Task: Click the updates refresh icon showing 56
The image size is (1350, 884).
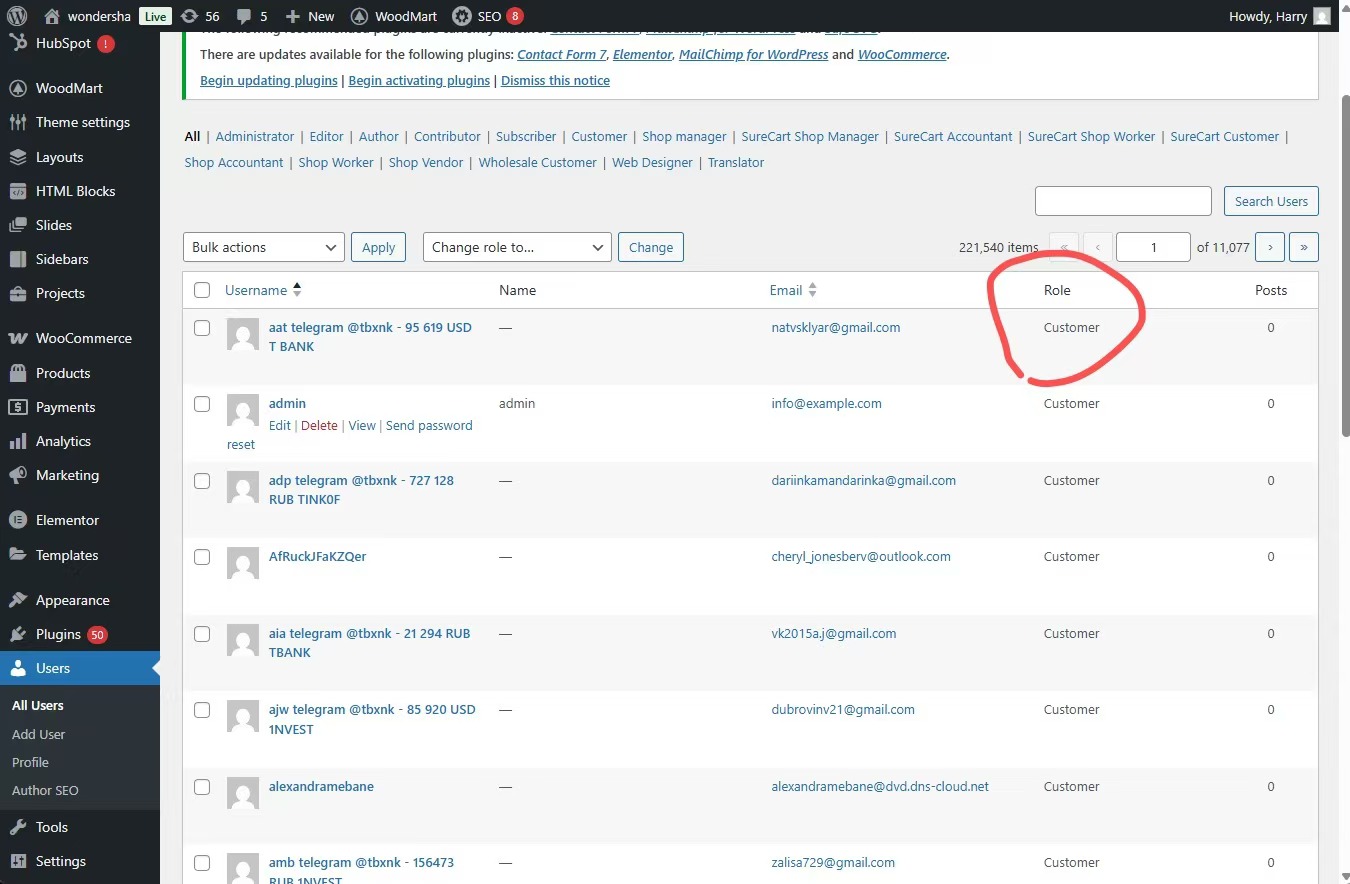Action: 189,16
